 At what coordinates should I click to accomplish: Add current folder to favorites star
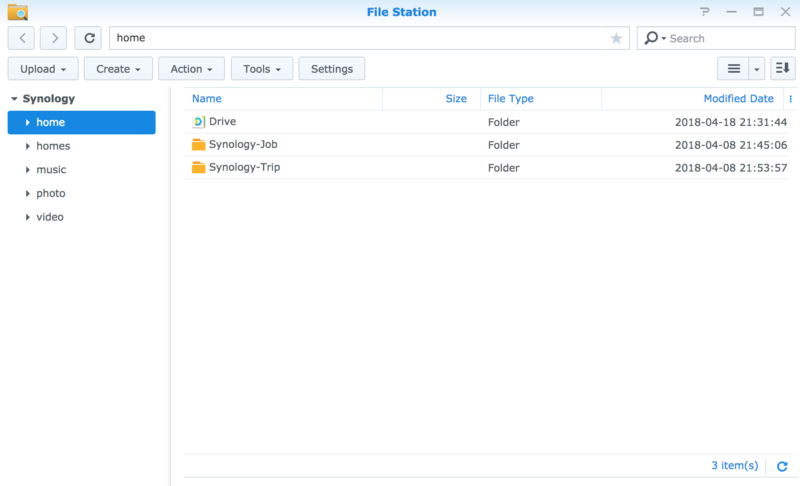tap(616, 38)
